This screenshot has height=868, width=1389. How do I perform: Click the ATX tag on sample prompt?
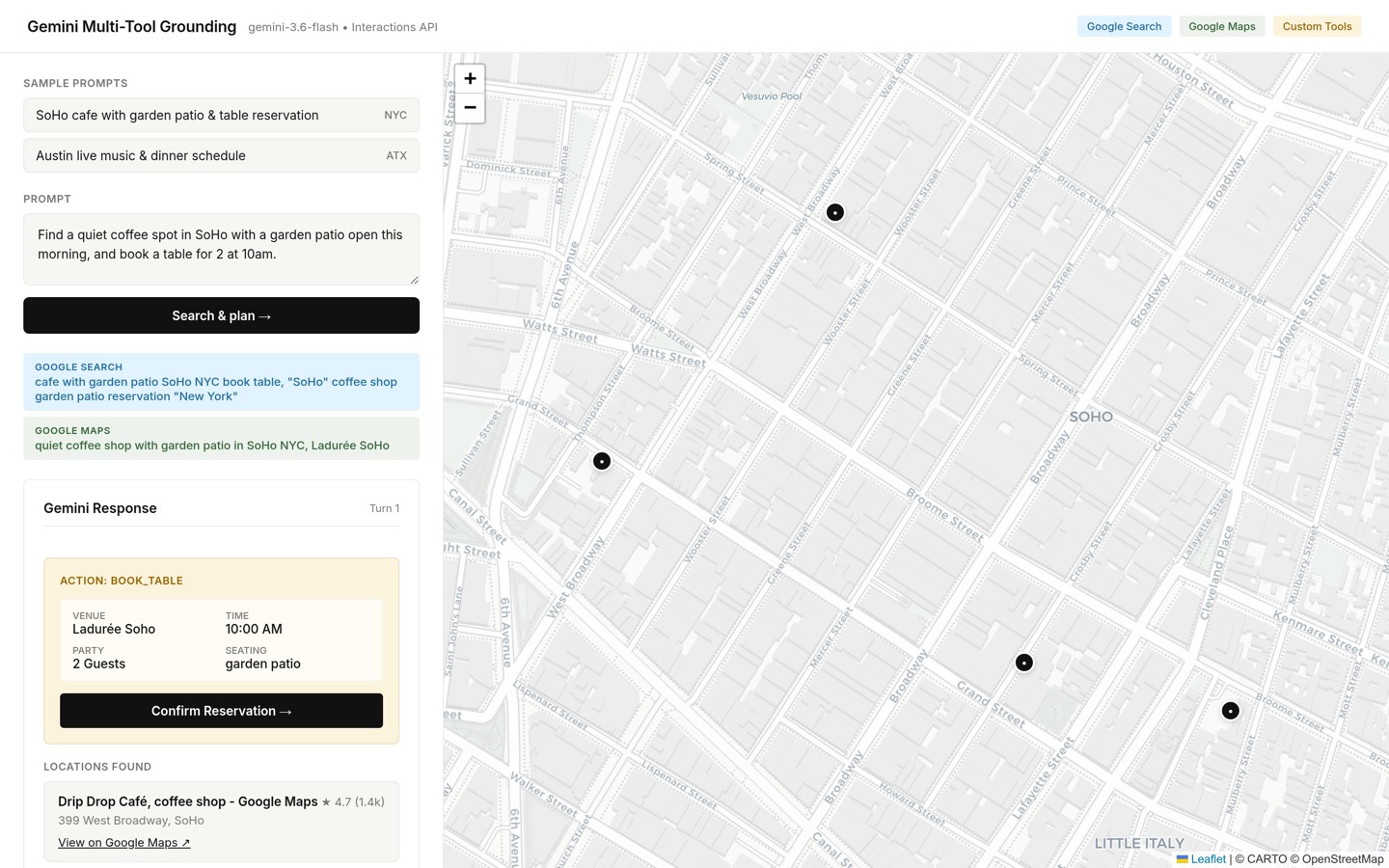click(x=396, y=155)
